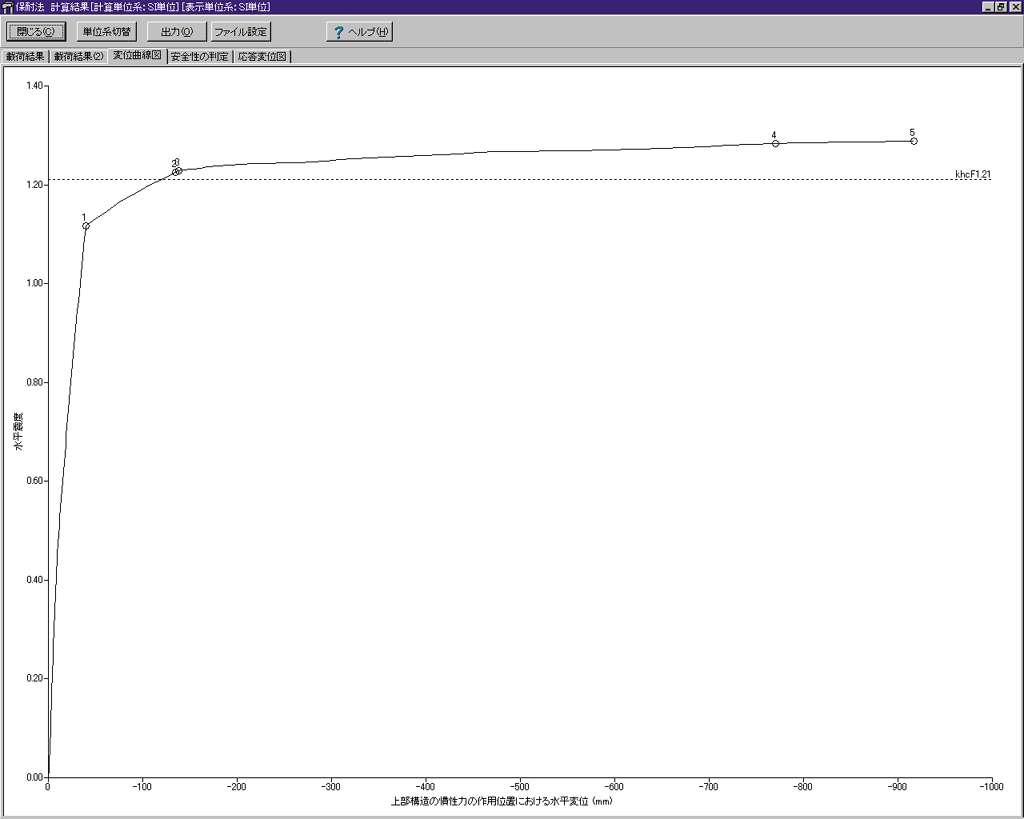
Task: Go to the 安全性の判定 tab
Action: click(199, 57)
